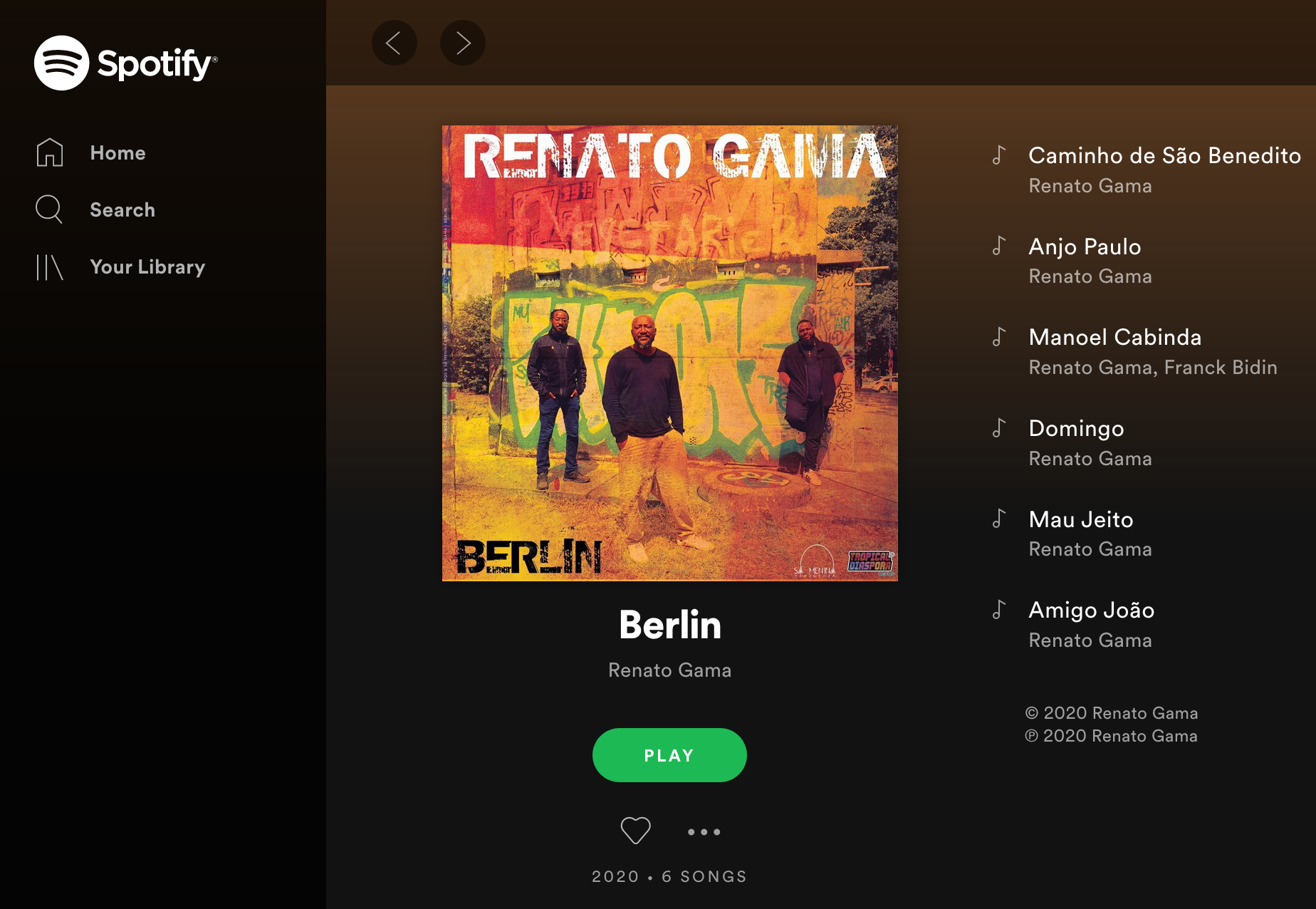Click the Search magnifier icon in the sidebar
Viewport: 1316px width, 909px height.
[49, 209]
